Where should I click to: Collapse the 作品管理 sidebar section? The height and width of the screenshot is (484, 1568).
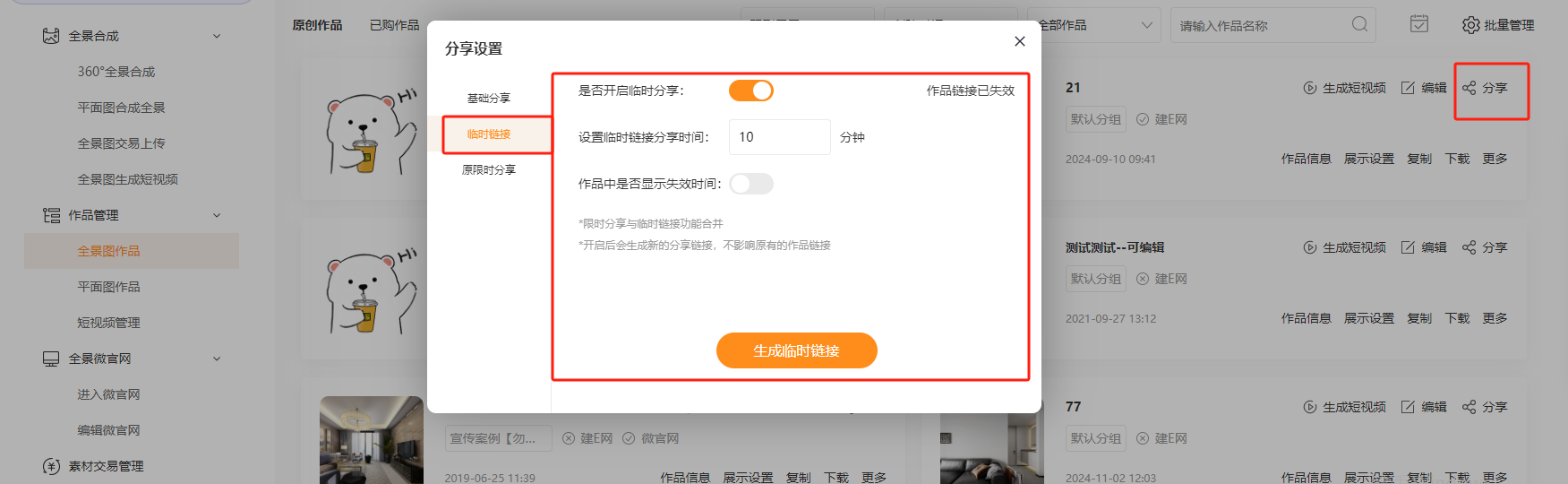(x=216, y=215)
